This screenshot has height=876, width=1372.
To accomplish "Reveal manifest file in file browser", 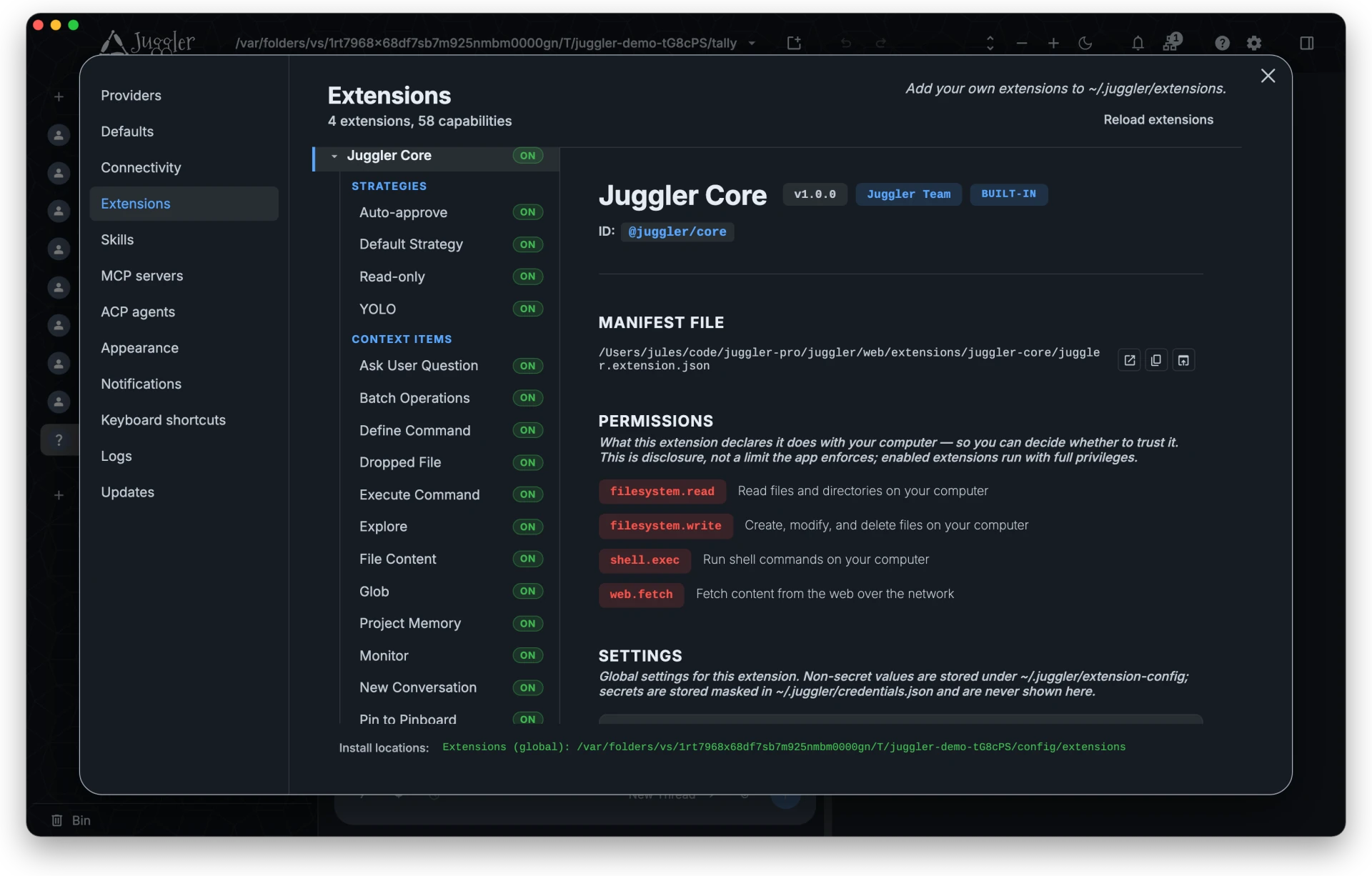I will (1183, 360).
